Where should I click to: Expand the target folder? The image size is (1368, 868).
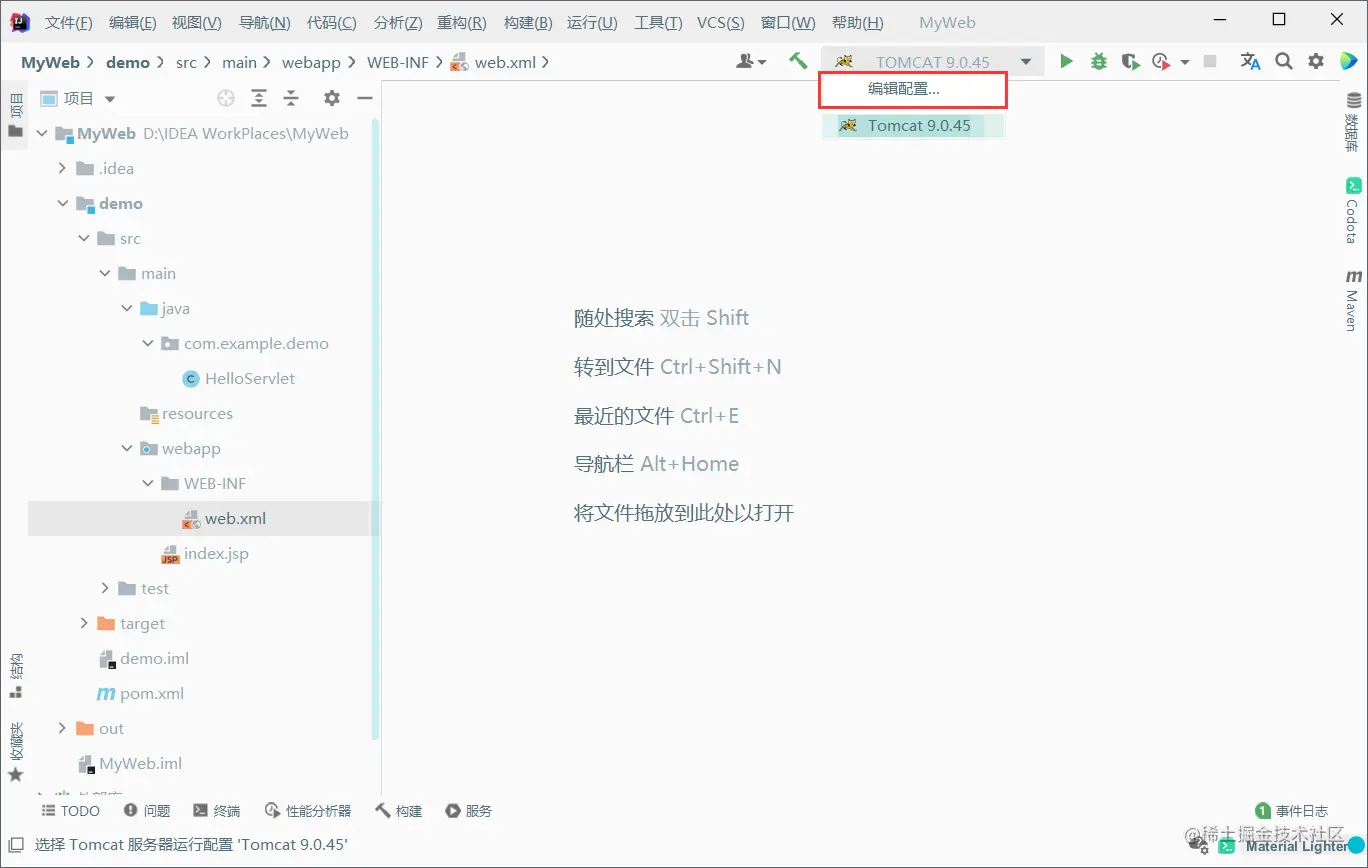click(x=84, y=623)
